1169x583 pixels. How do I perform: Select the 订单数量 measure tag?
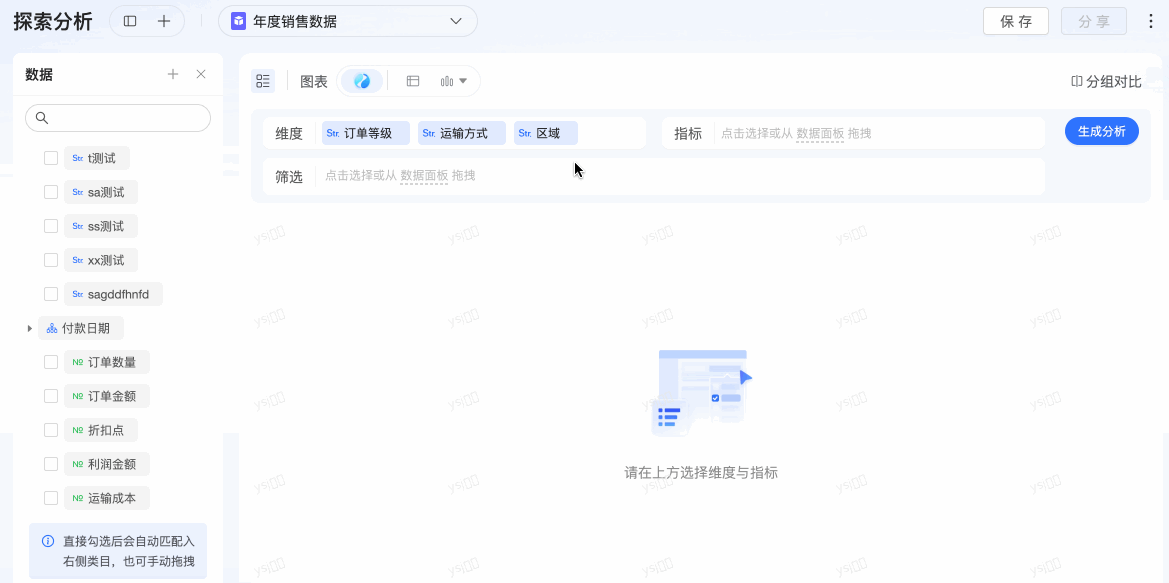coord(107,362)
